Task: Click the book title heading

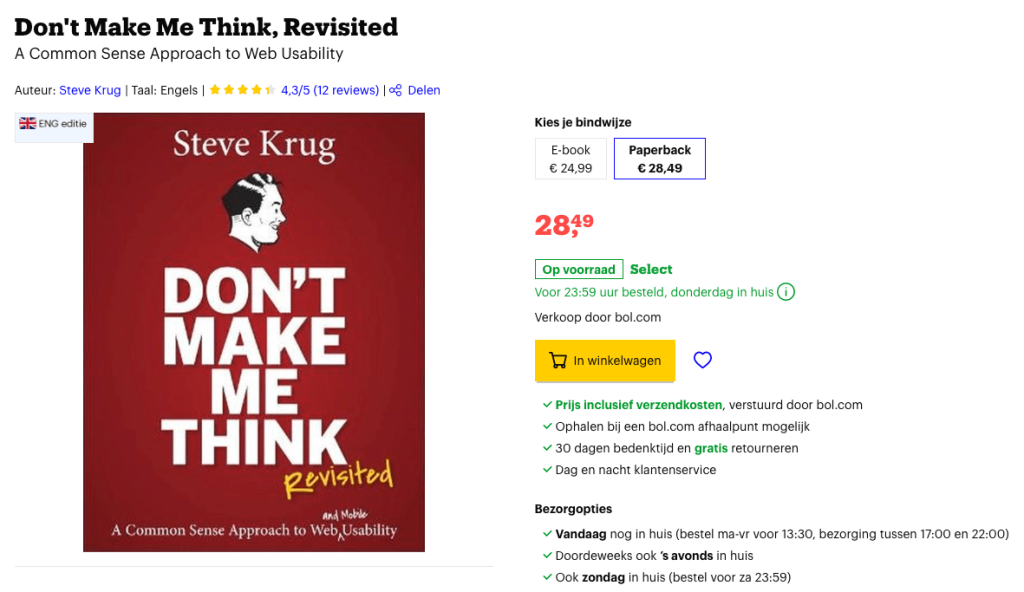Action: click(206, 27)
